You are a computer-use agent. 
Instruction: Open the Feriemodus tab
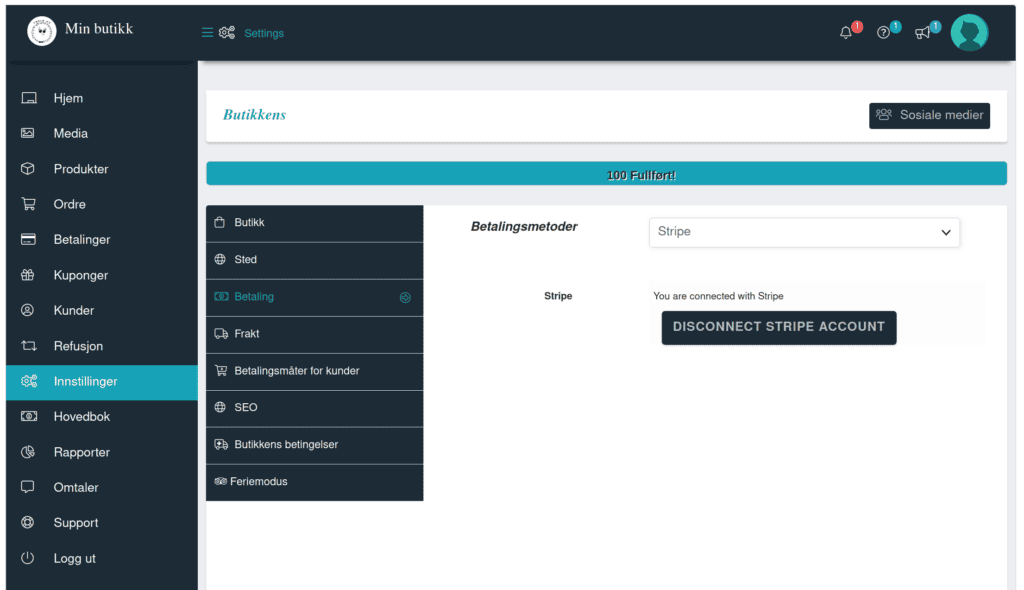[314, 482]
